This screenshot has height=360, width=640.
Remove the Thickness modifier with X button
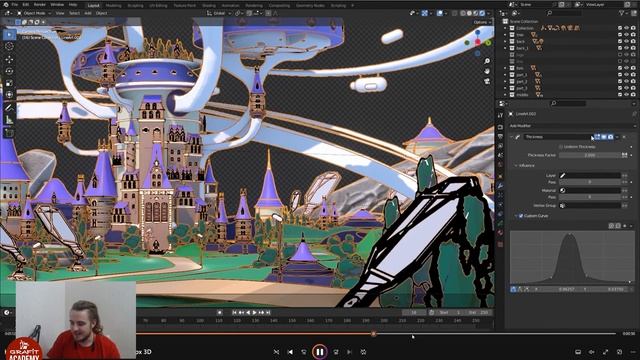(x=624, y=137)
